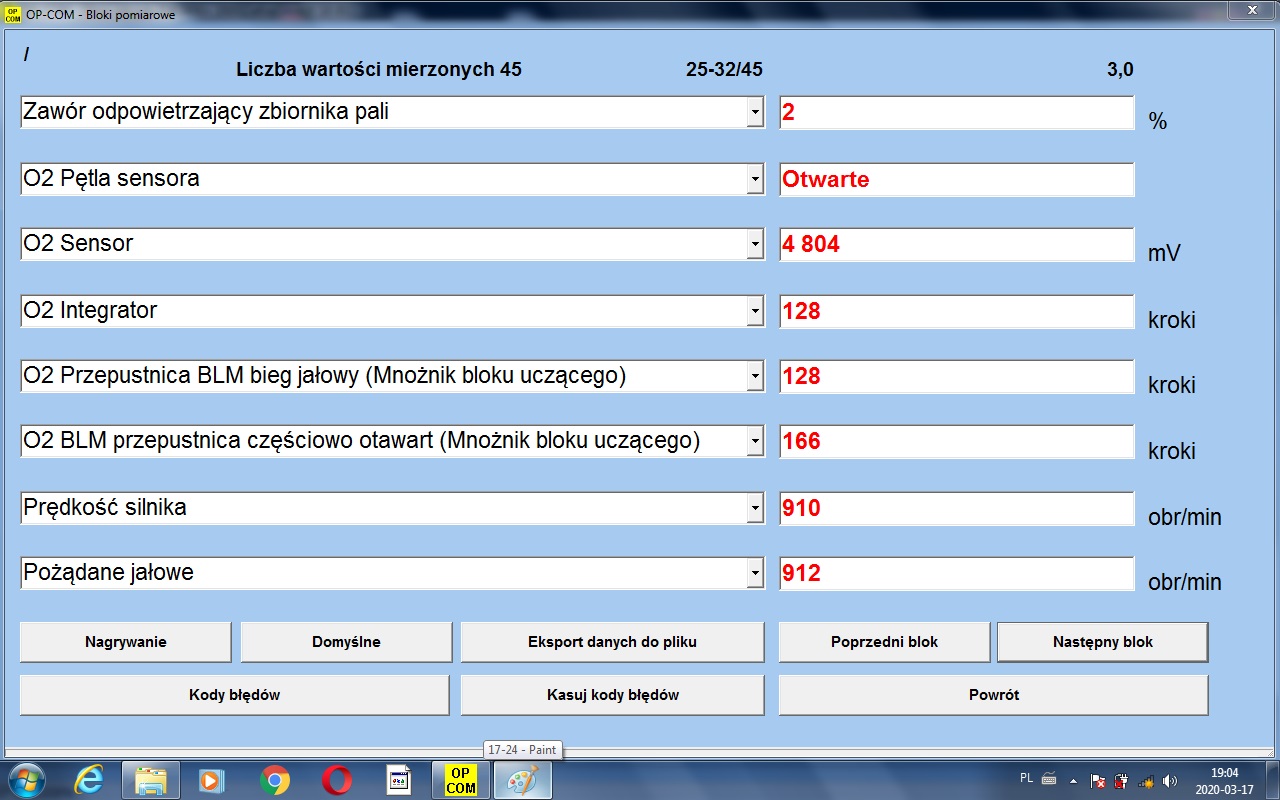Launch Internet Explorer from the taskbar
This screenshot has height=800, width=1280.
tap(89, 780)
